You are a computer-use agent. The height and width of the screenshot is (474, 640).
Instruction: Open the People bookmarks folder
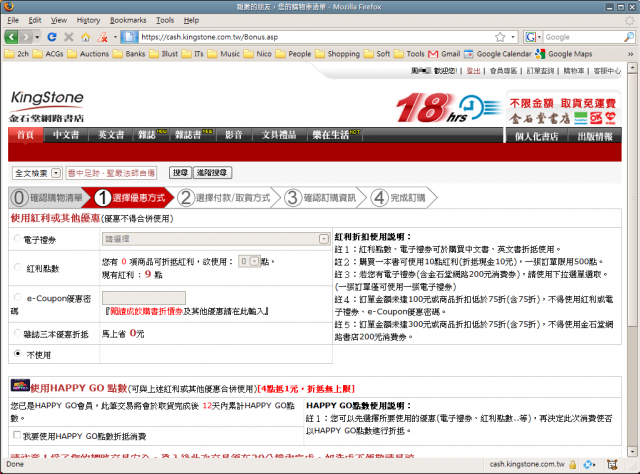293,54
